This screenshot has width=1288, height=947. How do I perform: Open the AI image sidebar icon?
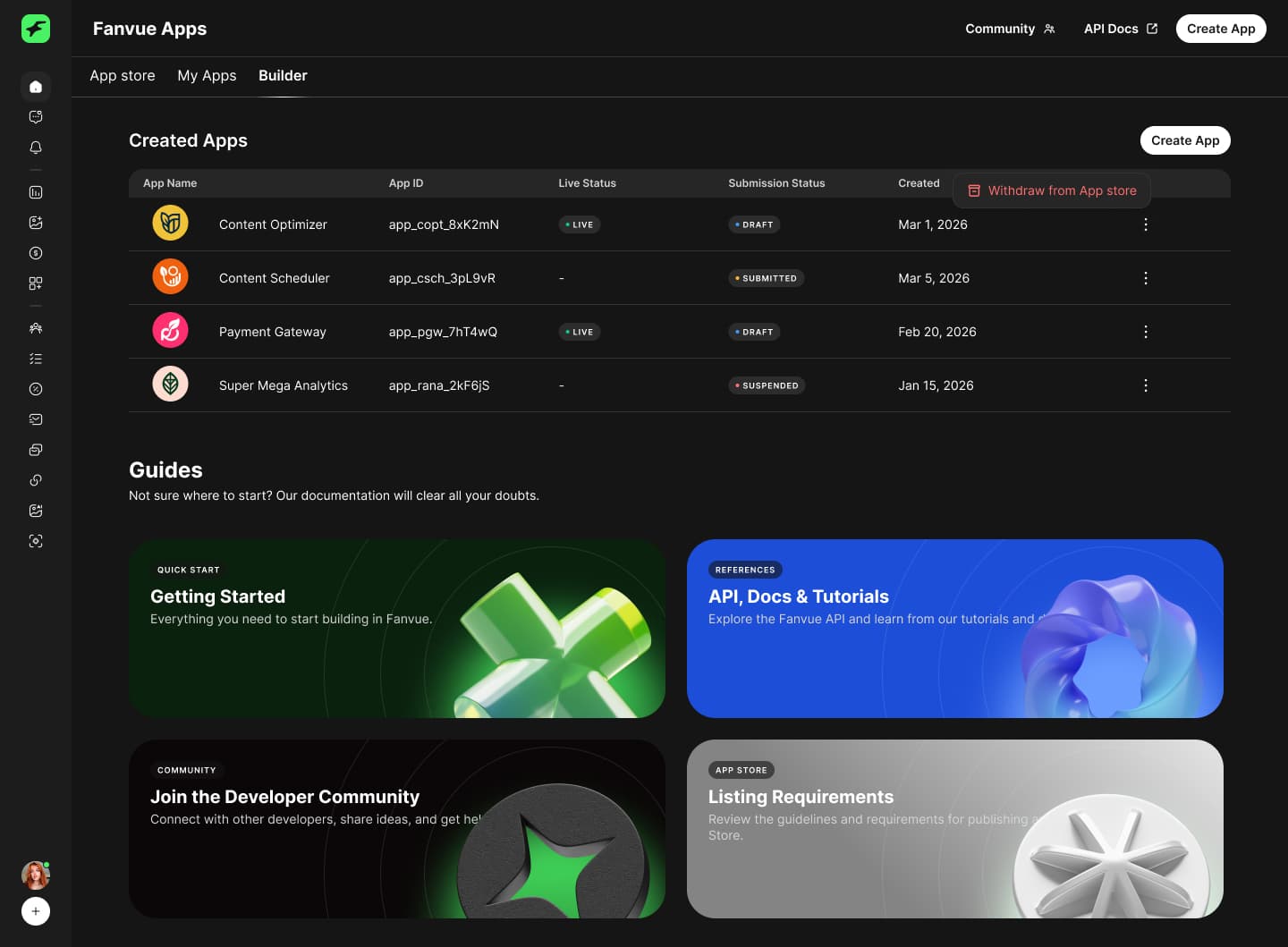point(36,511)
